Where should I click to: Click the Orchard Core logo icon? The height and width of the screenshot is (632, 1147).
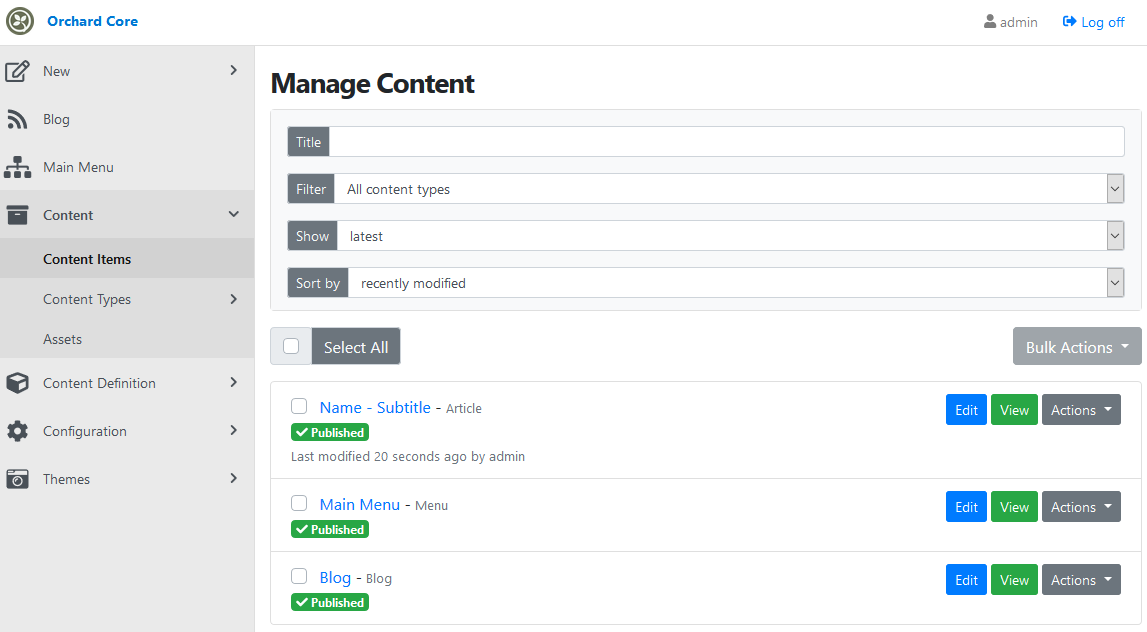pos(20,21)
